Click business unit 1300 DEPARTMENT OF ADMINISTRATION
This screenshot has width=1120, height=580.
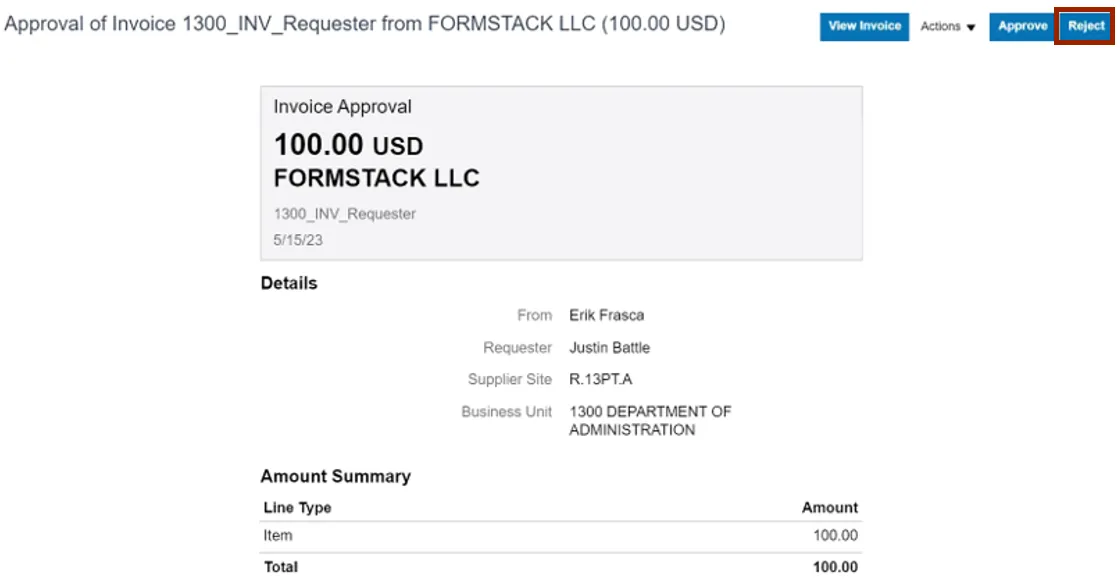click(x=649, y=421)
